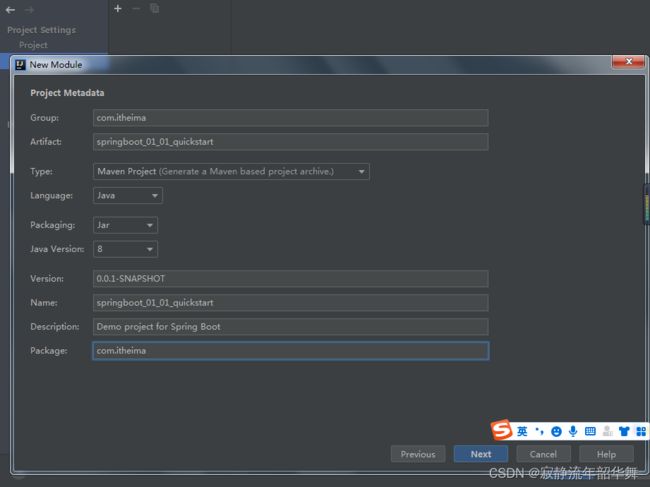
Task: Open the Type dropdown showing Maven Project
Action: click(x=231, y=172)
